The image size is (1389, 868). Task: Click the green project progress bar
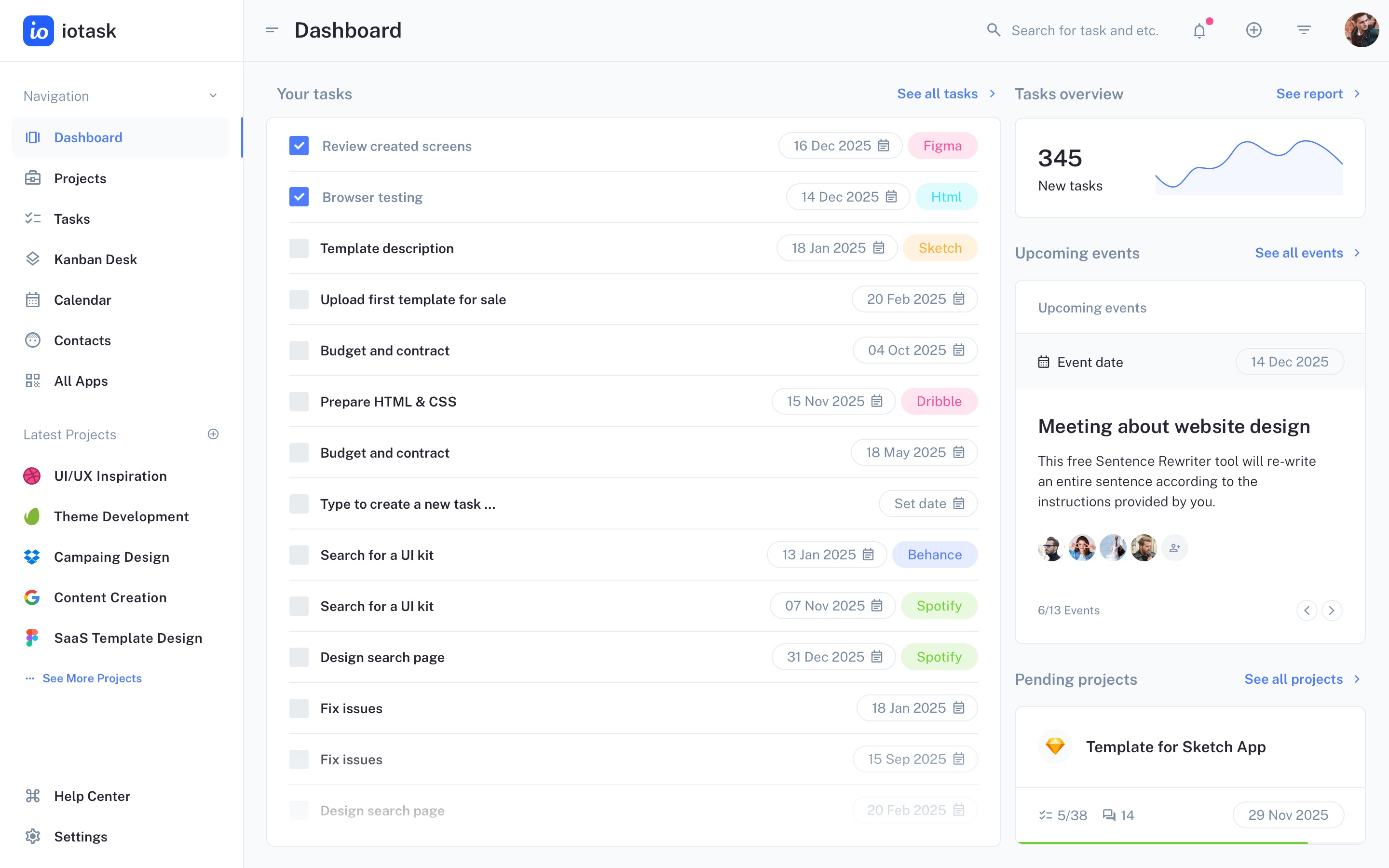(1162, 842)
